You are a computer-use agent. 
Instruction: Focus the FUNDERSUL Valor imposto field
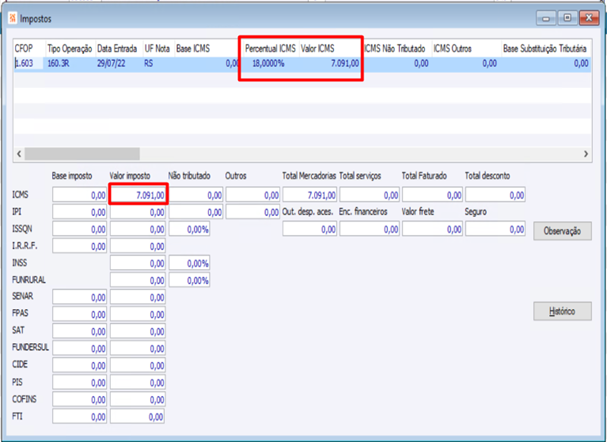[138, 348]
